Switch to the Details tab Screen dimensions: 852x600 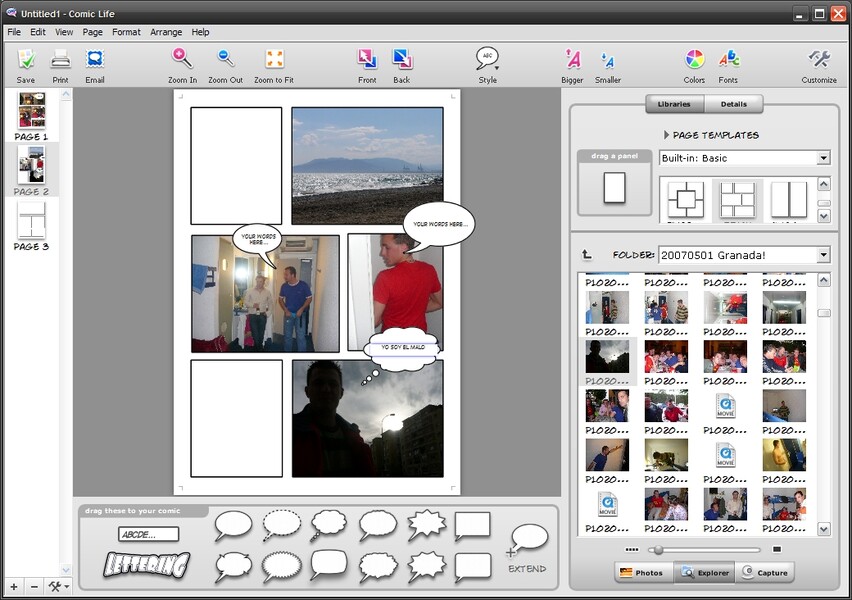click(x=734, y=104)
